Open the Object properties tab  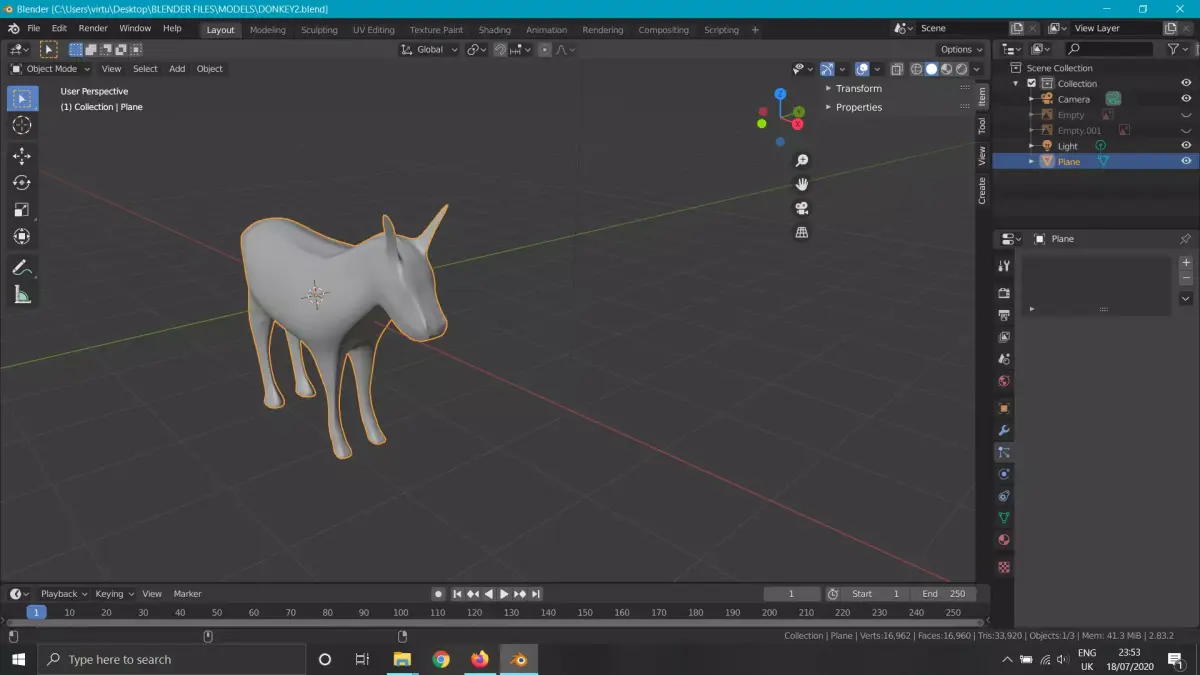point(1004,408)
